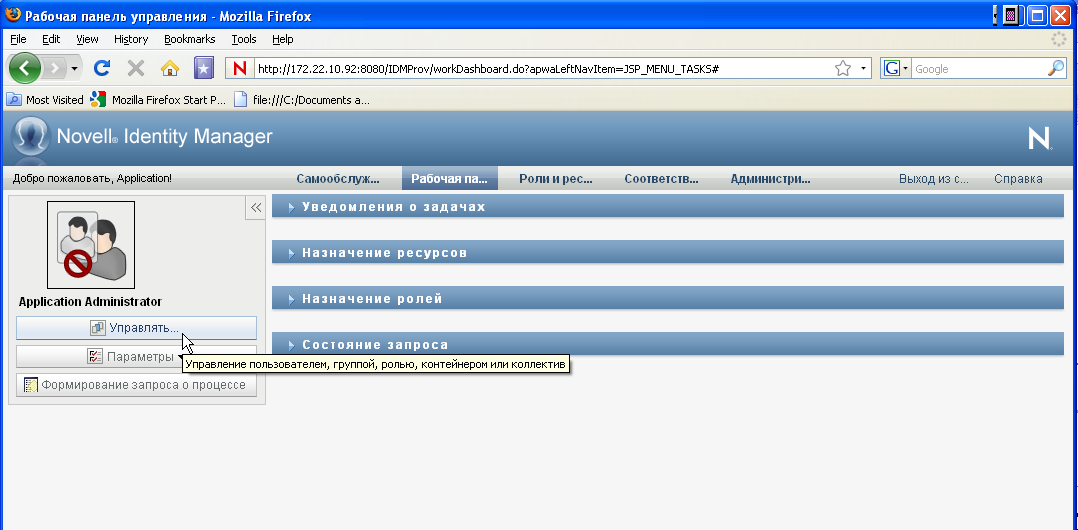Maximize the Firefox window
Screen dimensions: 1078x530
click(x=1038, y=15)
